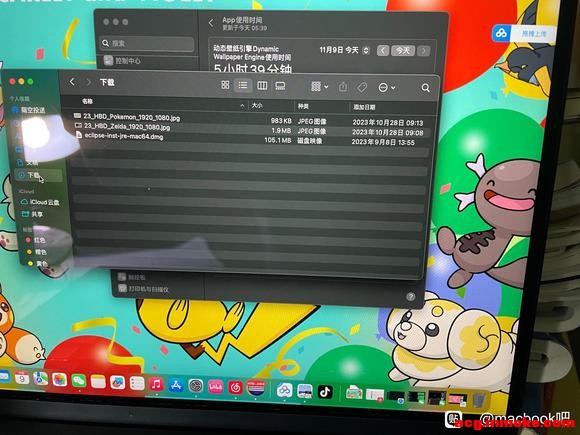Open the group-by dropdown in Finder toolbar
The image size is (580, 435).
(320, 87)
